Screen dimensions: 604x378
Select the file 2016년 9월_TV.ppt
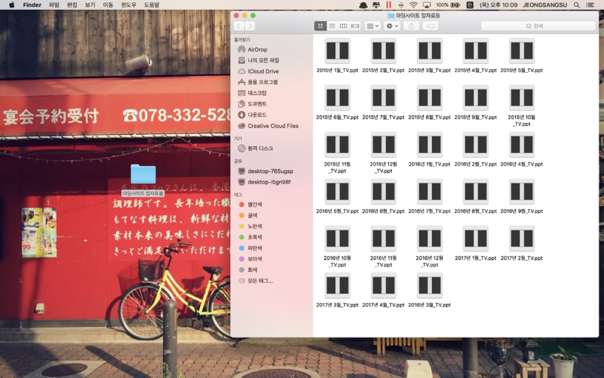pyautogui.click(x=522, y=197)
